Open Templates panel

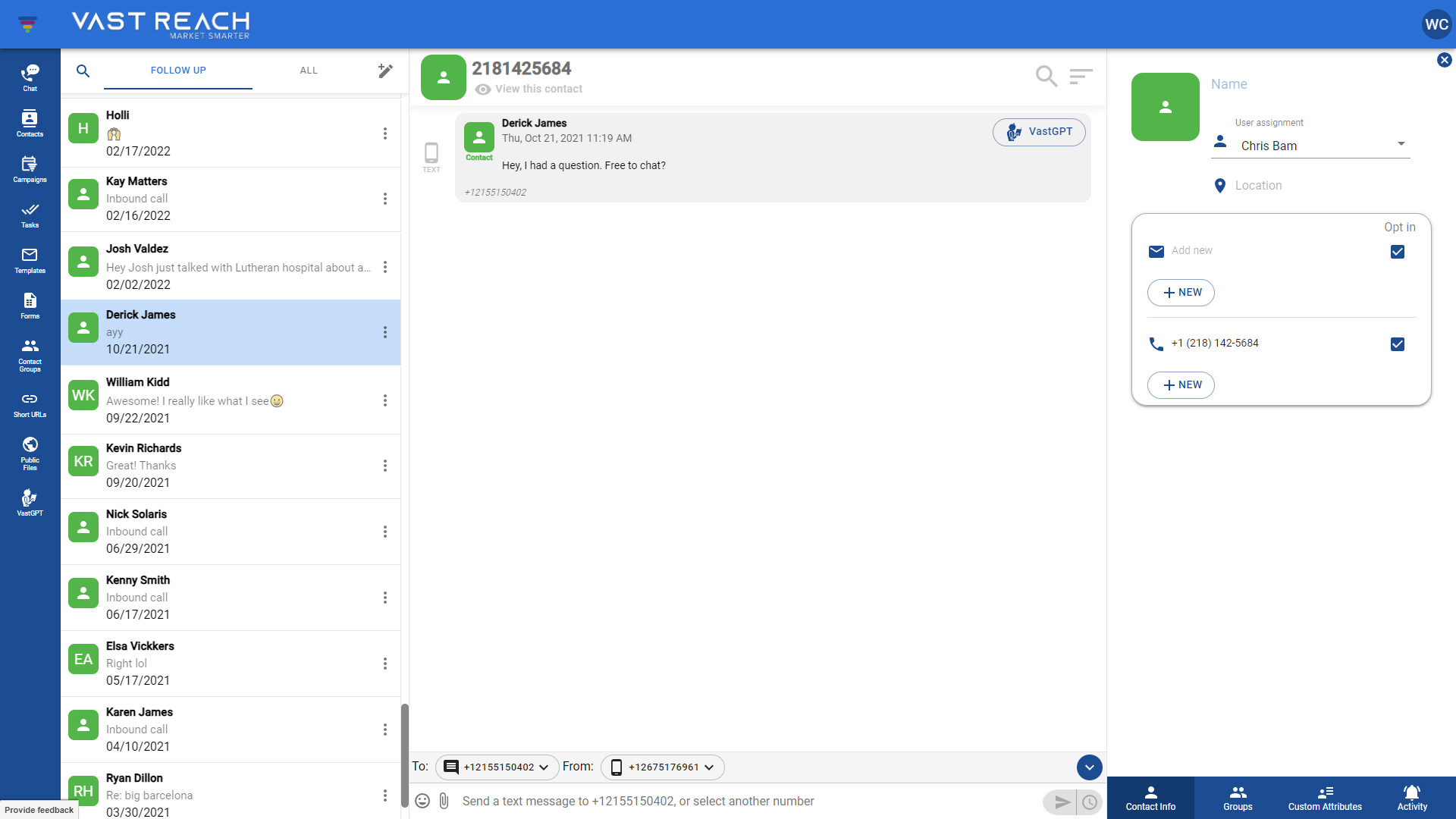tap(29, 261)
